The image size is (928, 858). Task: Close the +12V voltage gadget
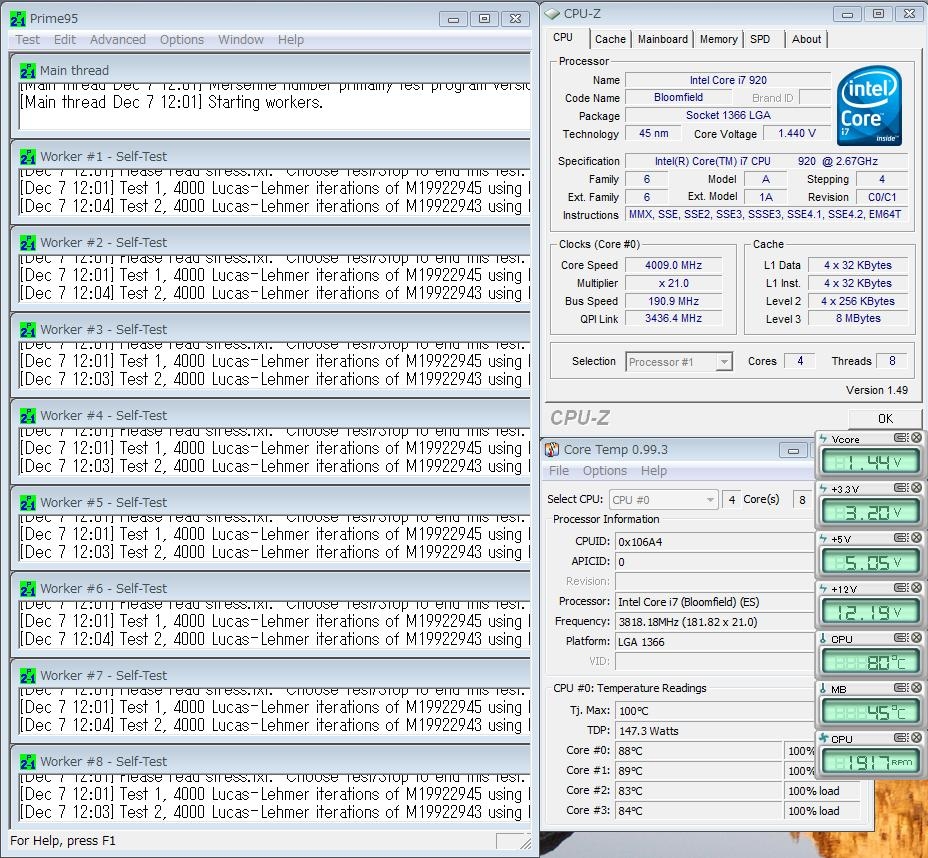click(x=916, y=588)
